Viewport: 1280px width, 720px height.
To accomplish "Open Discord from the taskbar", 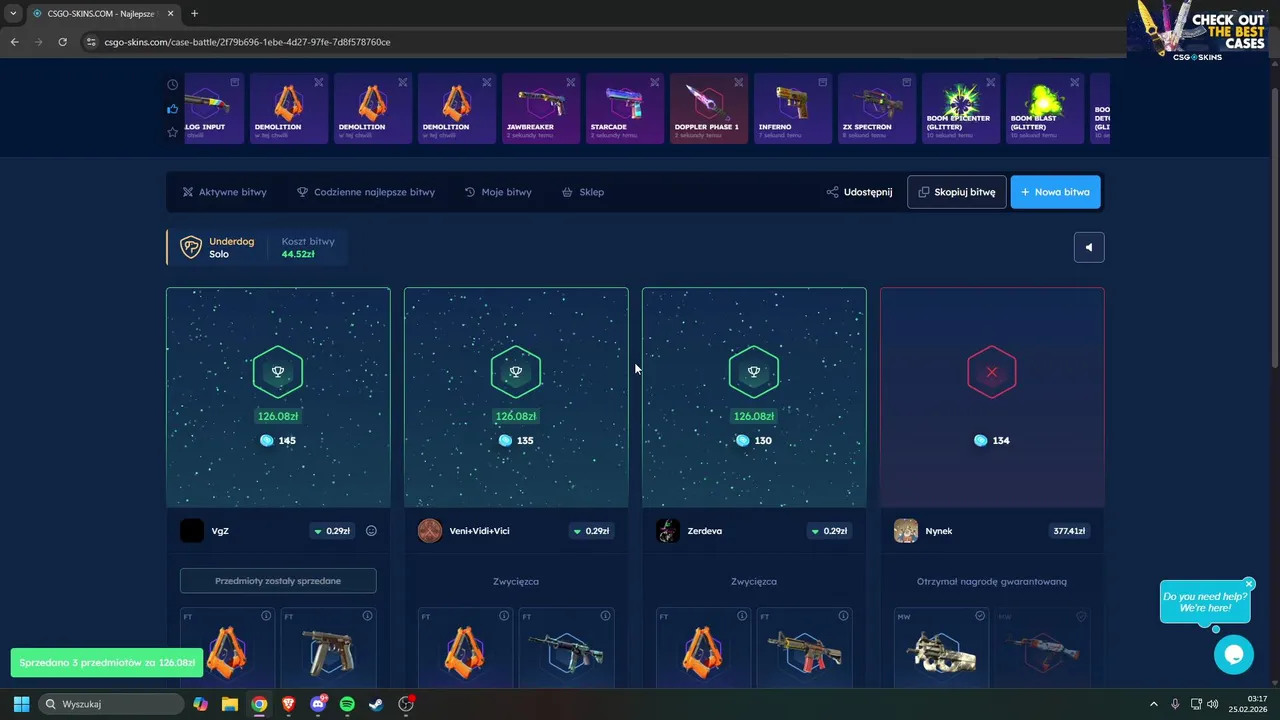I will [318, 704].
